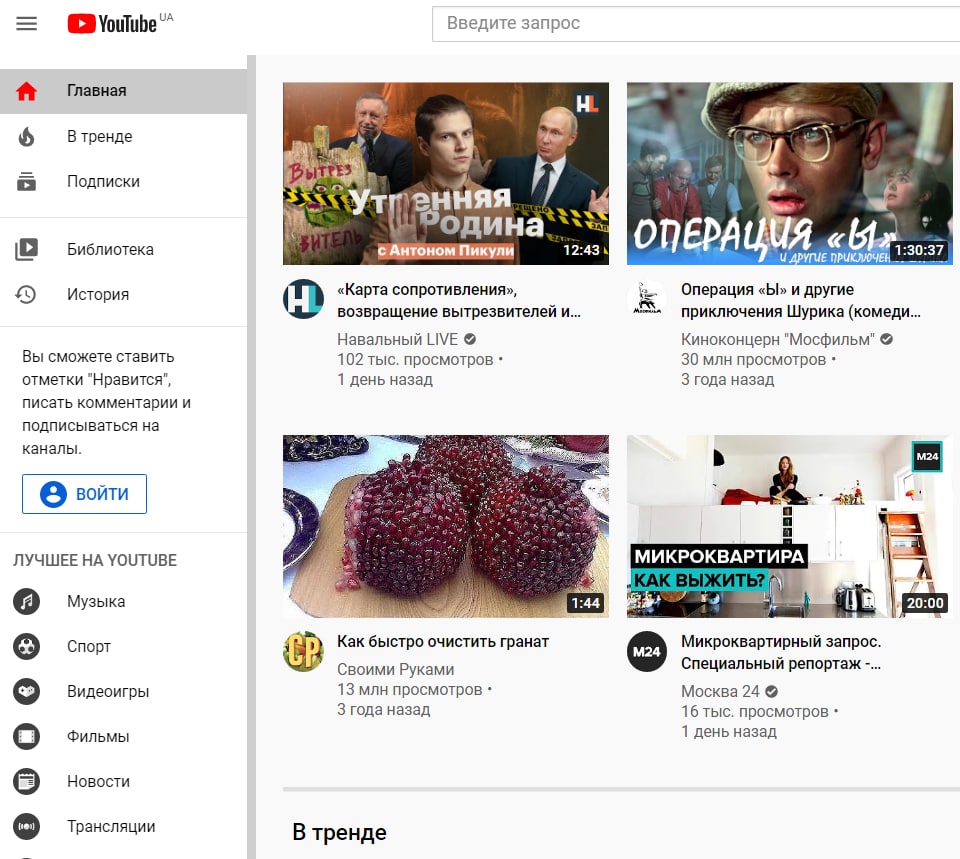The image size is (960, 859).
Task: Open the Москва 24 channel avatar
Action: [647, 651]
